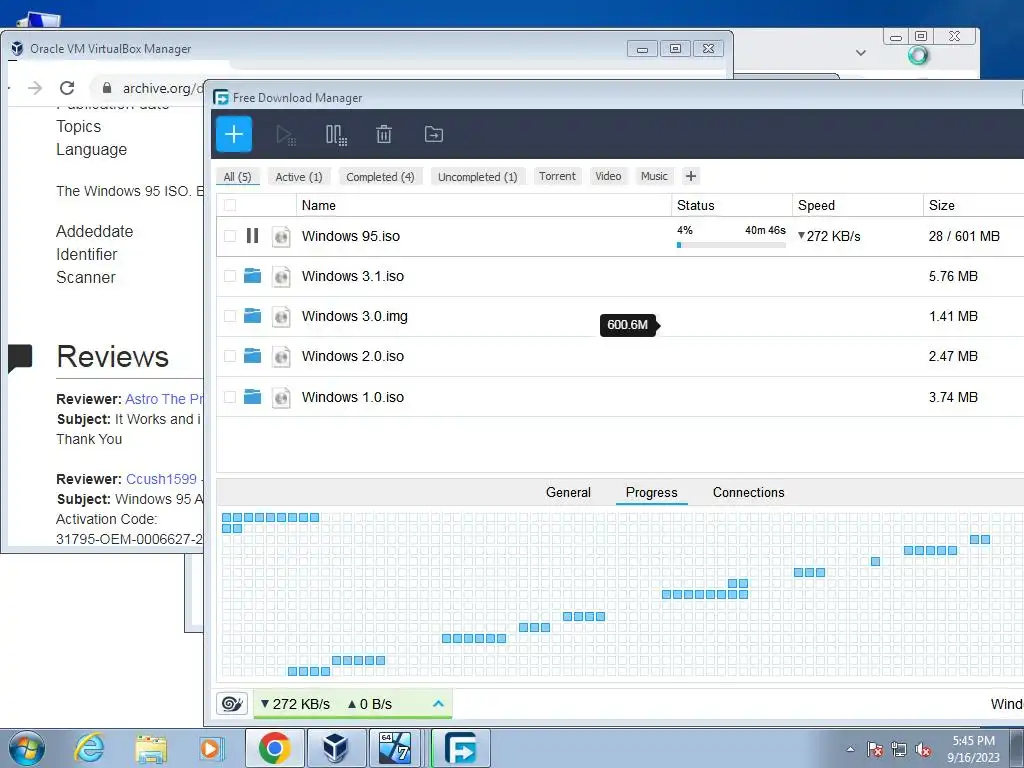The image size is (1024, 768).
Task: Select the Windows 3.1.iso file name
Action: pyautogui.click(x=353, y=276)
